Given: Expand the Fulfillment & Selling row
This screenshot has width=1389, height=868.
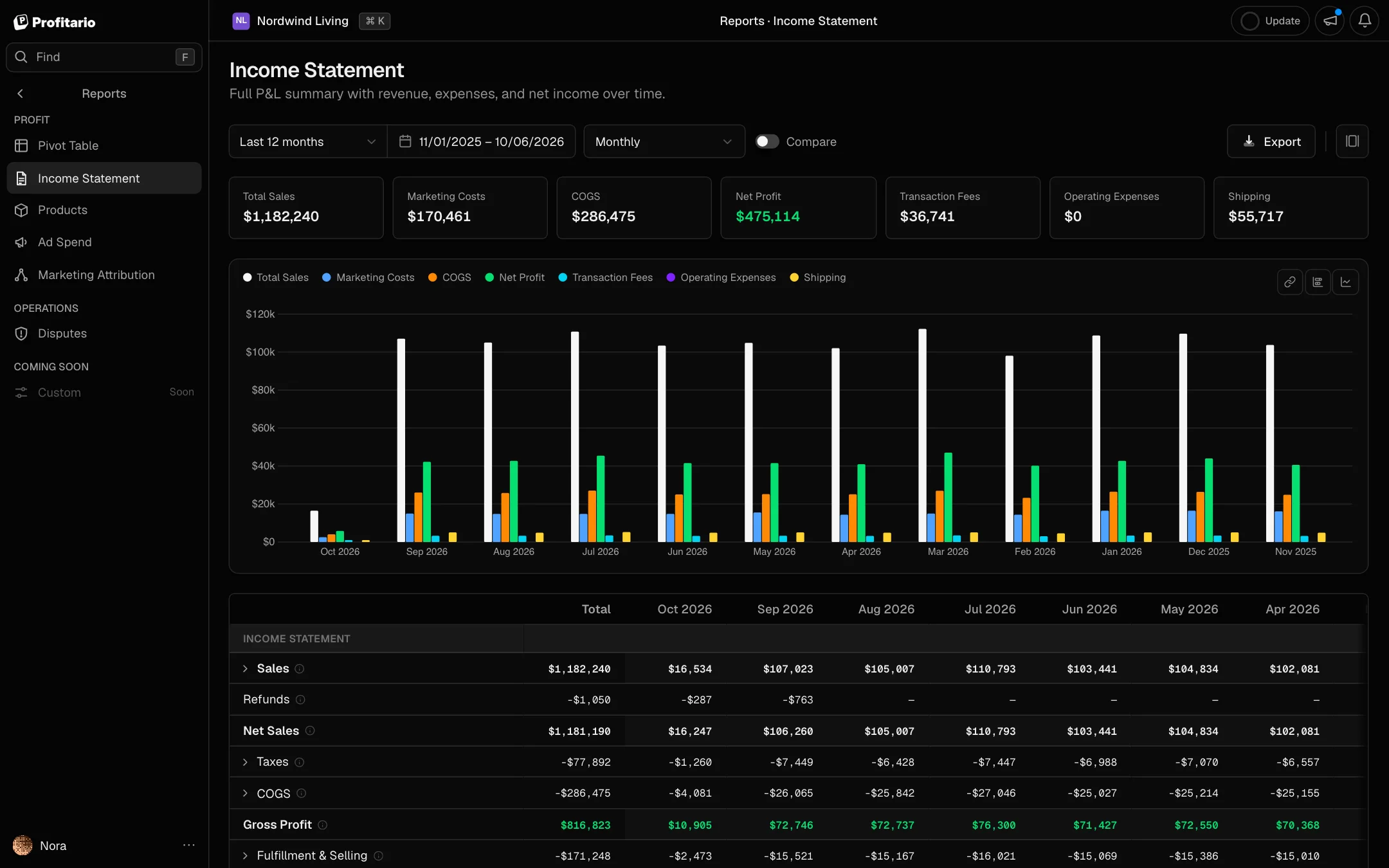Looking at the screenshot, I should pos(245,856).
